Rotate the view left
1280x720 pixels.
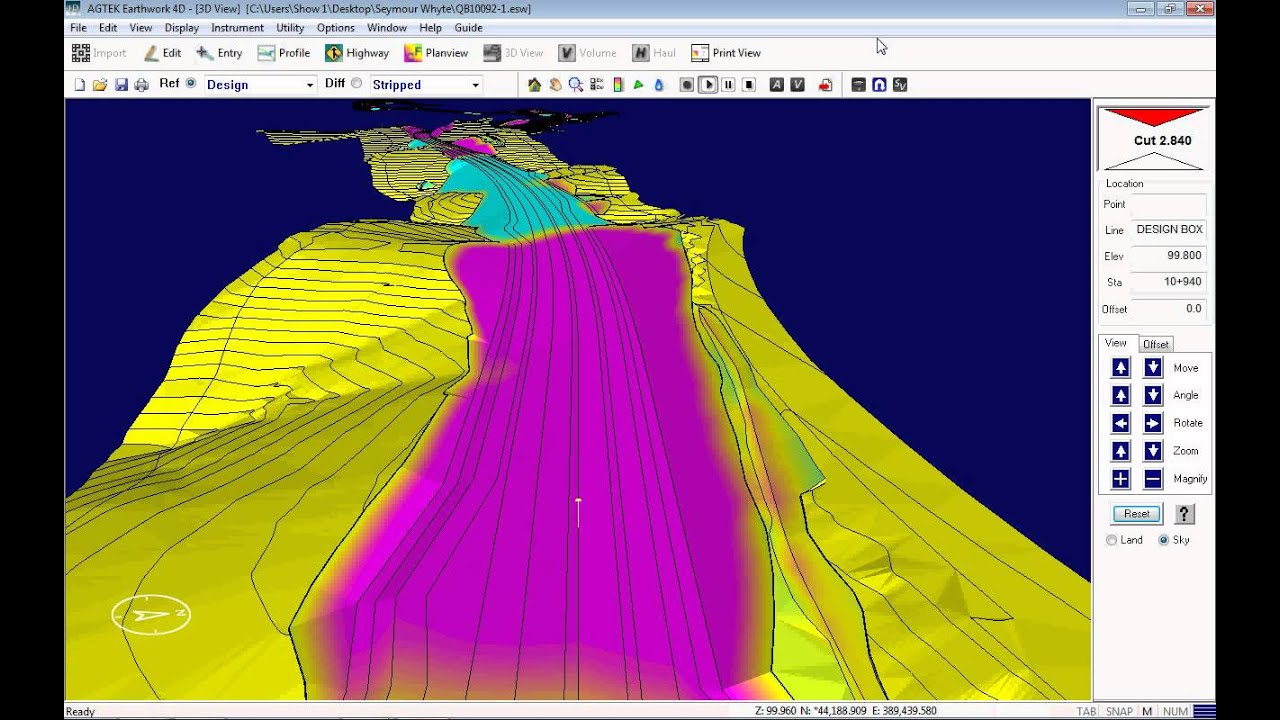tap(1121, 423)
